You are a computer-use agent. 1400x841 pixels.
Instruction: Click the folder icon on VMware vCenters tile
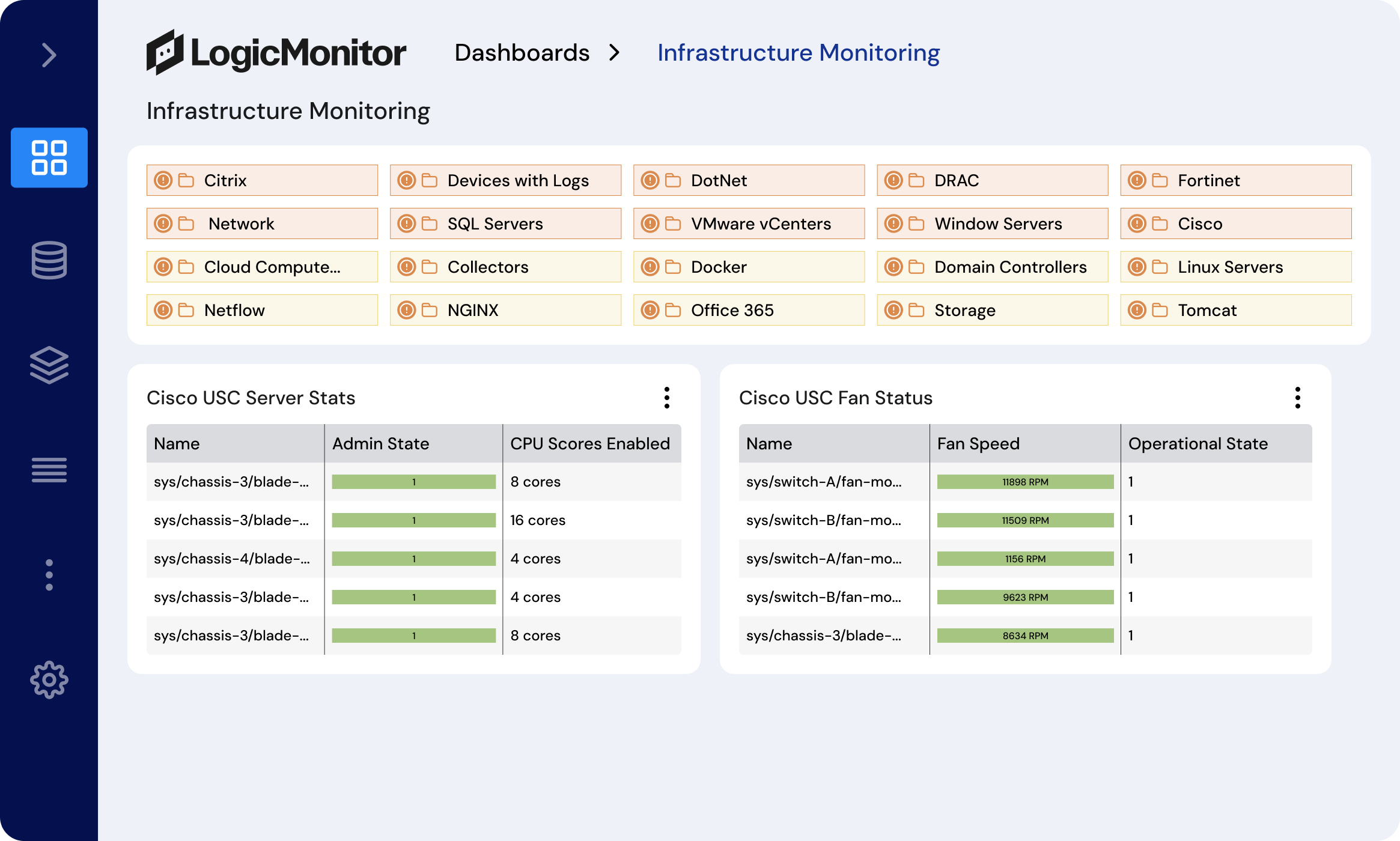(673, 223)
